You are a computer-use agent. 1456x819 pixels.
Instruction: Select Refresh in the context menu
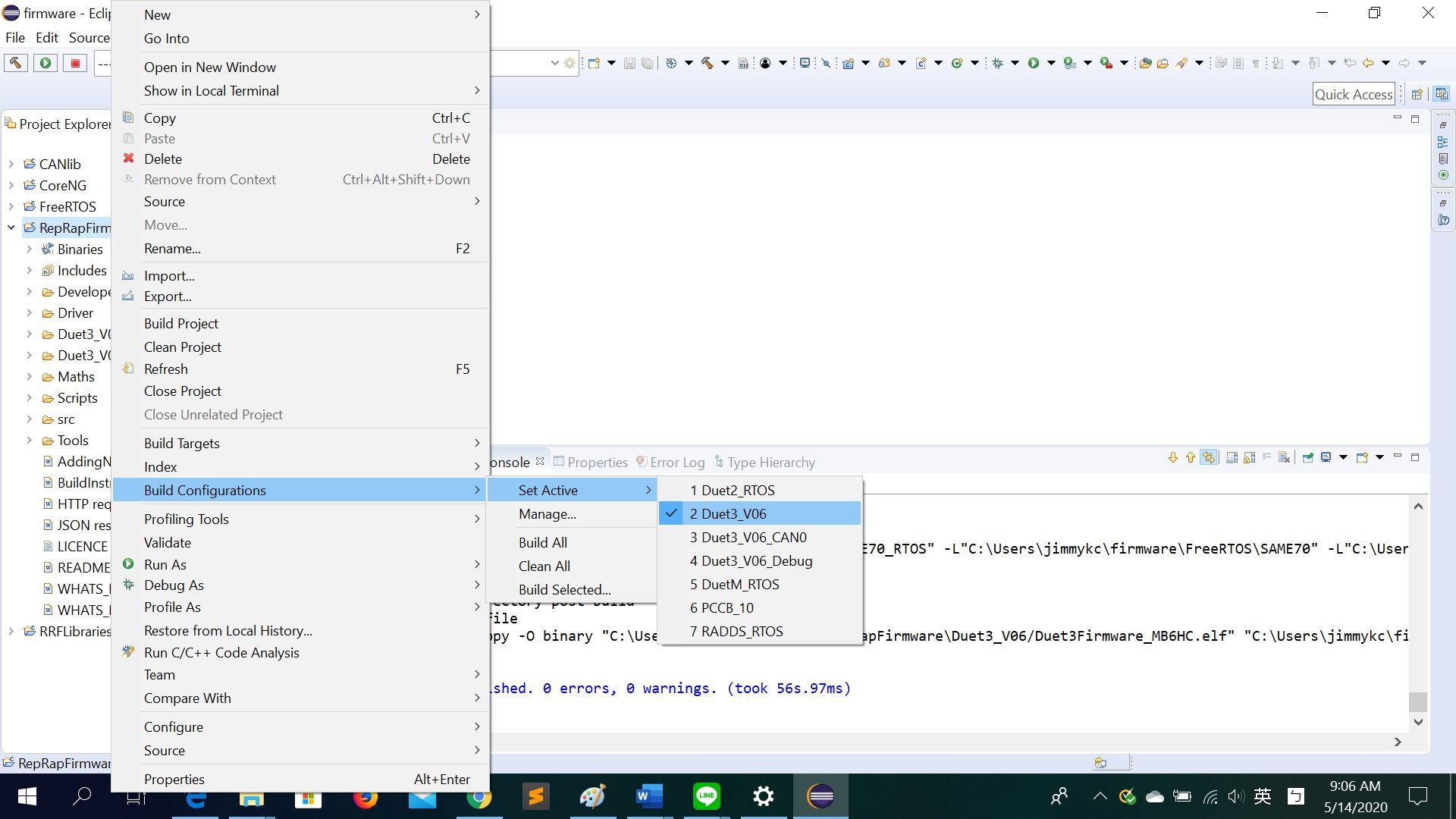[300, 369]
